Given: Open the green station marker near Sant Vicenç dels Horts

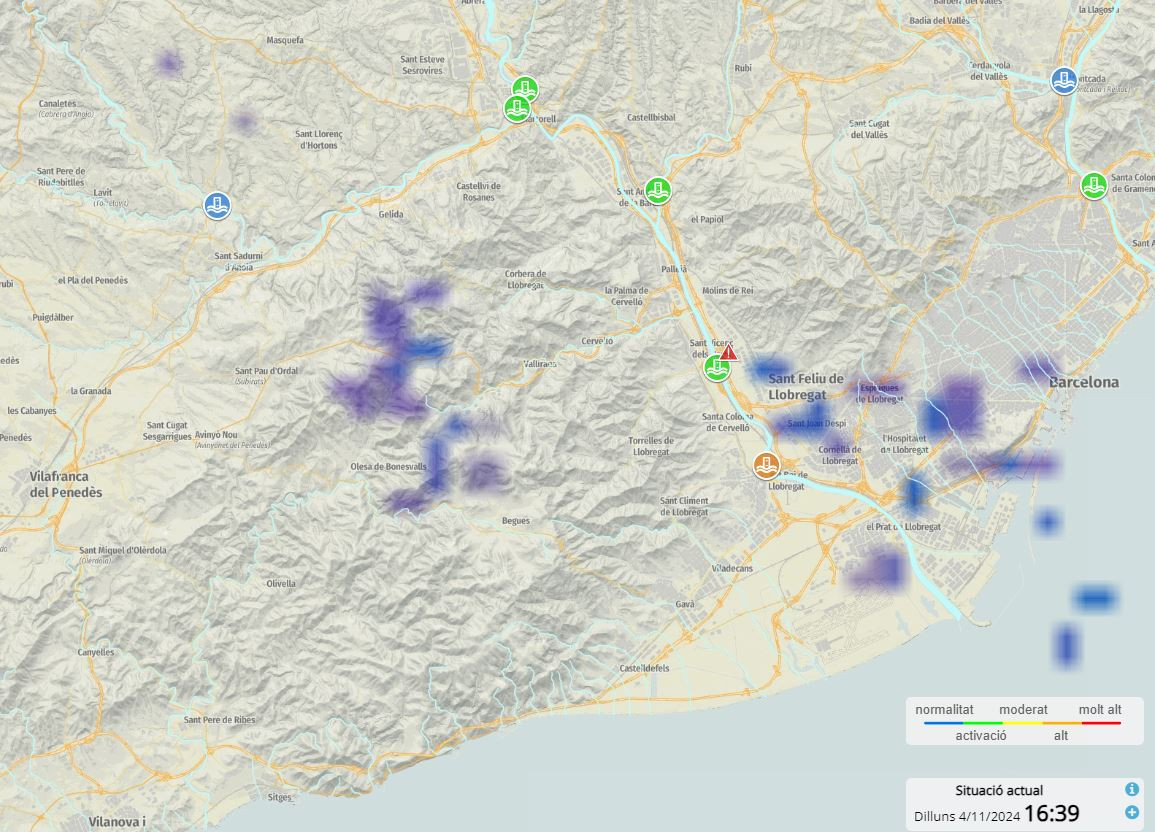Looking at the screenshot, I should 717,367.
